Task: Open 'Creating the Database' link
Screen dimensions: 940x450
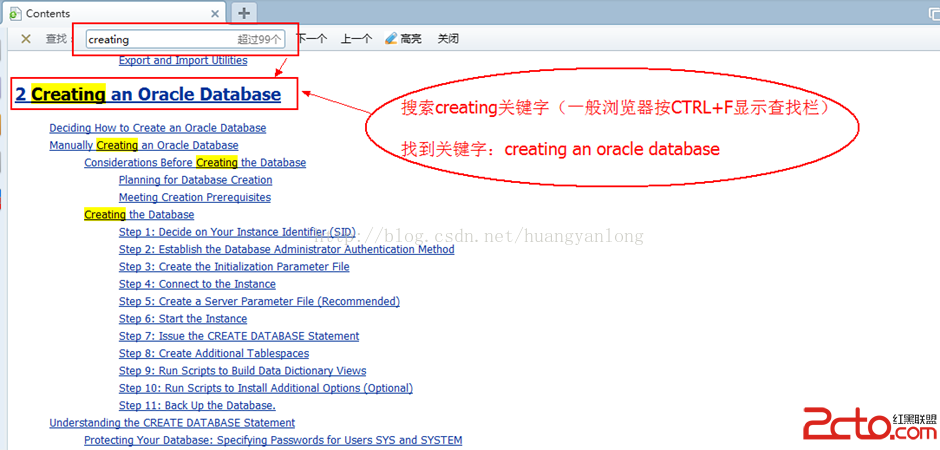Action: tap(139, 215)
